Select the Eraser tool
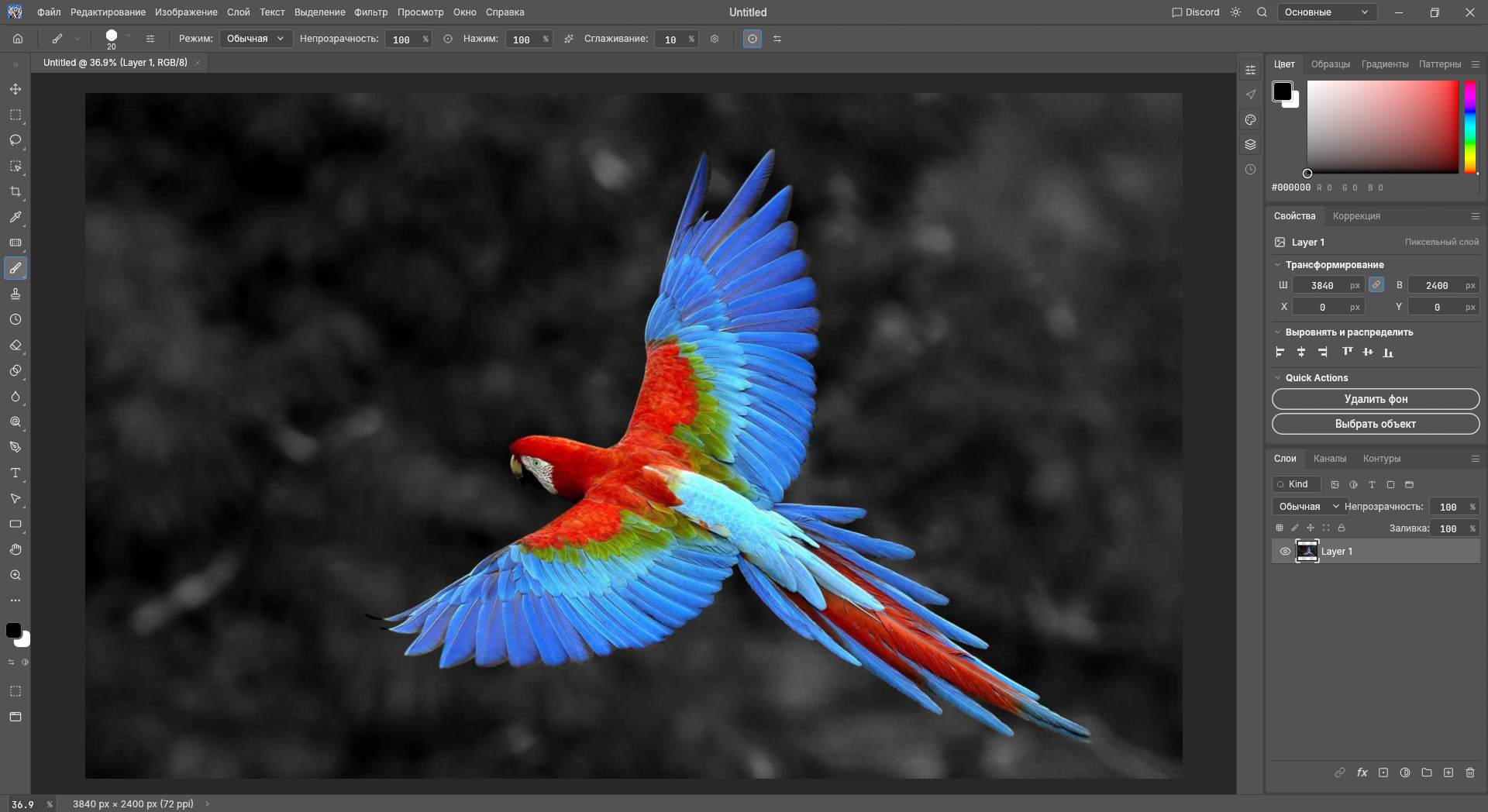Viewport: 1488px width, 812px height. pyautogui.click(x=15, y=345)
